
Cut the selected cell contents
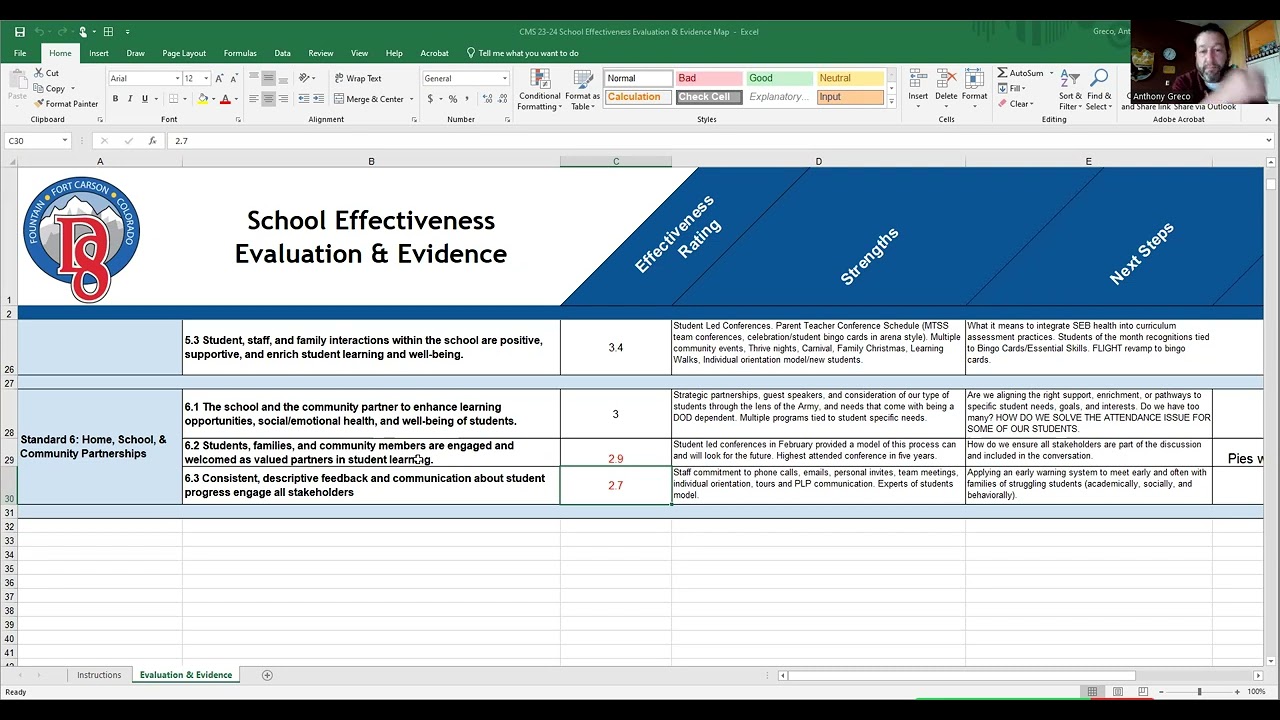46,73
